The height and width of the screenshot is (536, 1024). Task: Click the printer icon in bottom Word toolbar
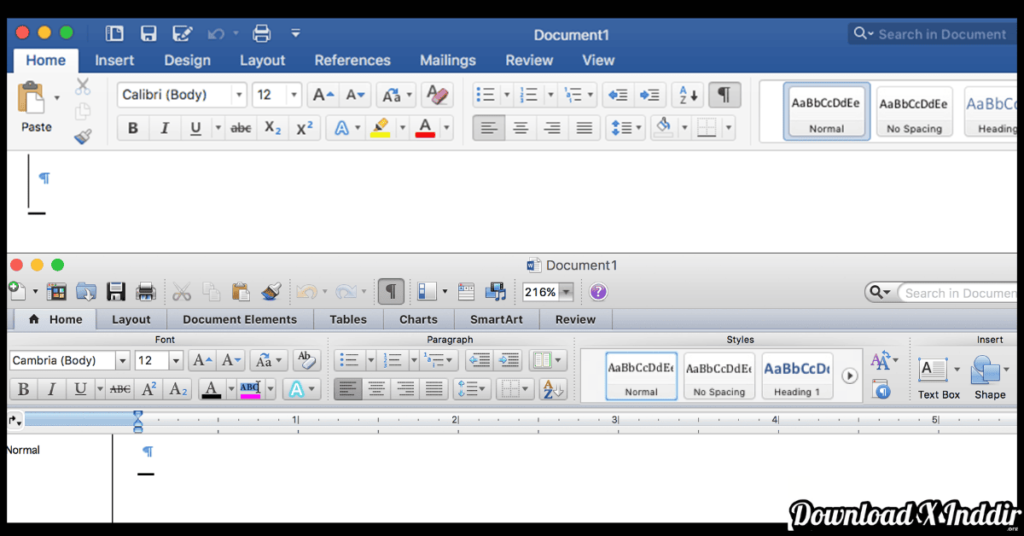(x=145, y=292)
